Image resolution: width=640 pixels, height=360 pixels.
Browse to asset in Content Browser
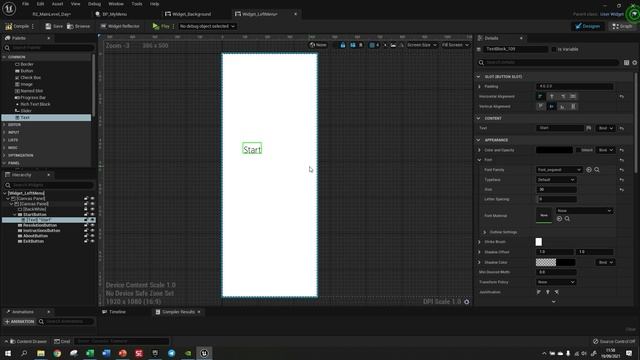[78, 26]
